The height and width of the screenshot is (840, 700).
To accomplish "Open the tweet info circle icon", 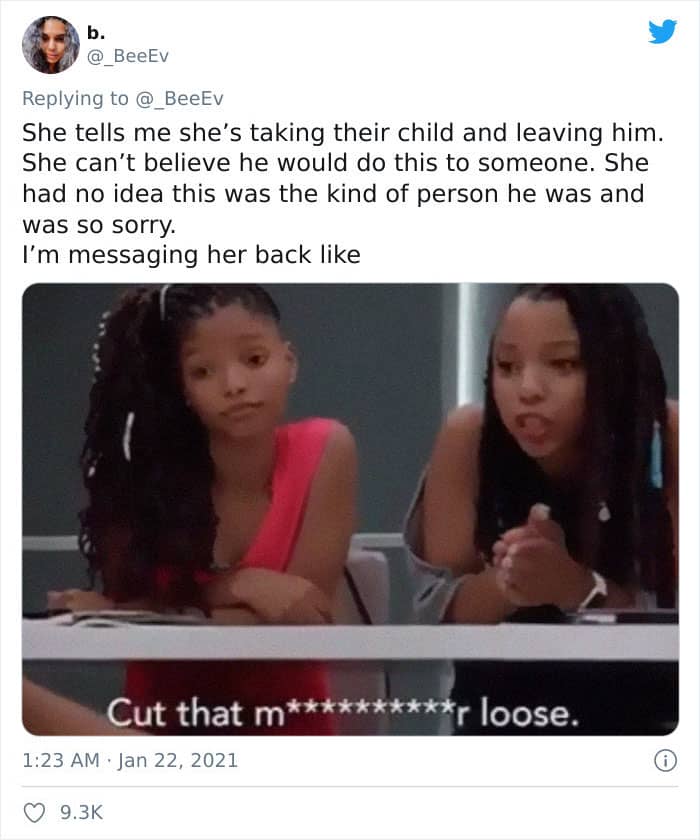I will pos(666,760).
